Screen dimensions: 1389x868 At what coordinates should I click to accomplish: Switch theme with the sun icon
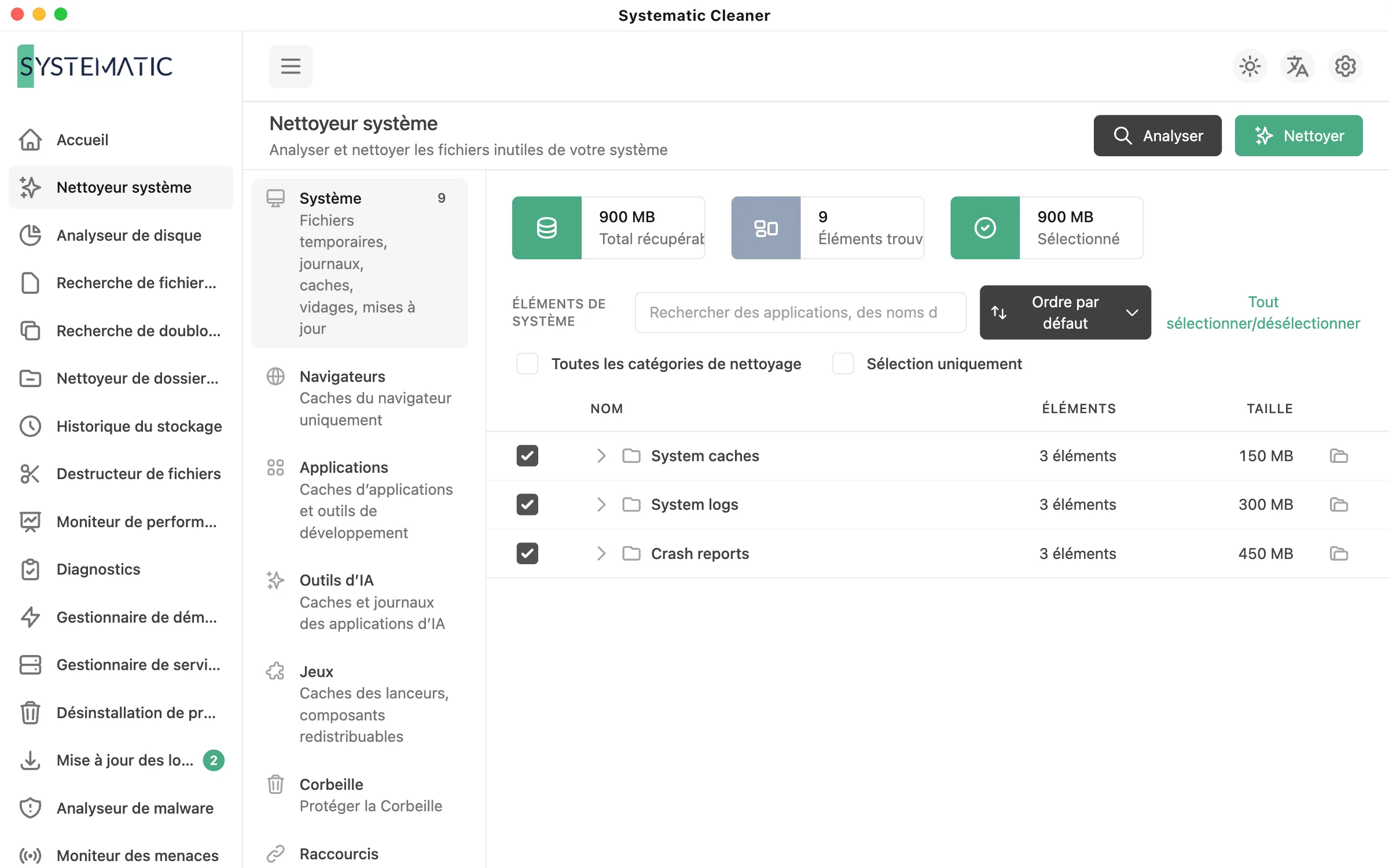coord(1250,67)
